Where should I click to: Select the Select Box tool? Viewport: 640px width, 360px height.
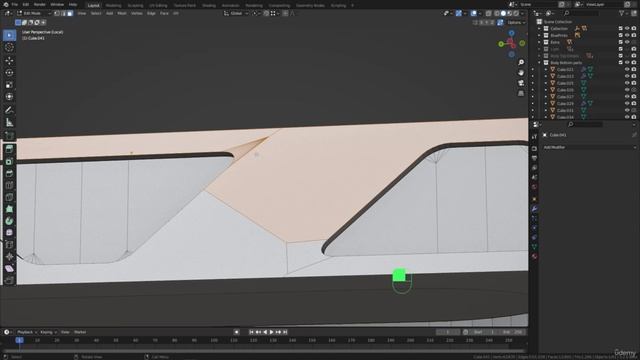pos(9,35)
